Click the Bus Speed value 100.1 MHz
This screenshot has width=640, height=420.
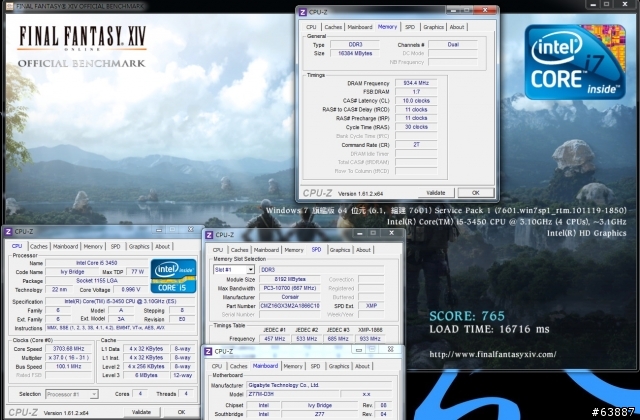click(69, 367)
